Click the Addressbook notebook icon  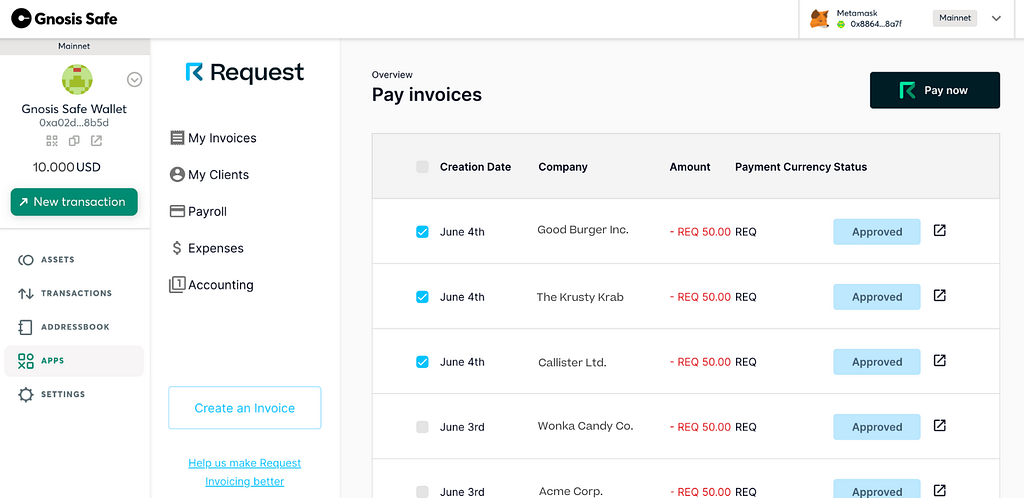coord(25,328)
